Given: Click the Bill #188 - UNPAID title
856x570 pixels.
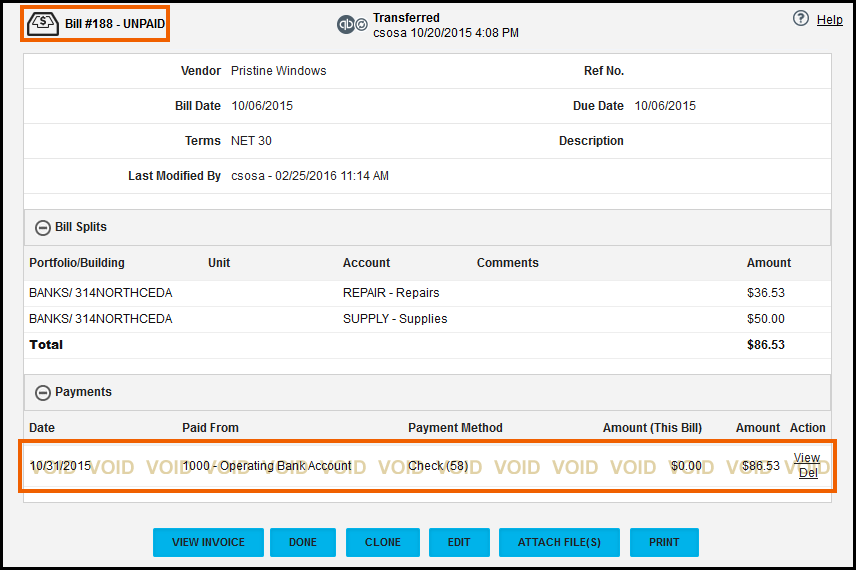Looking at the screenshot, I should pos(115,24).
